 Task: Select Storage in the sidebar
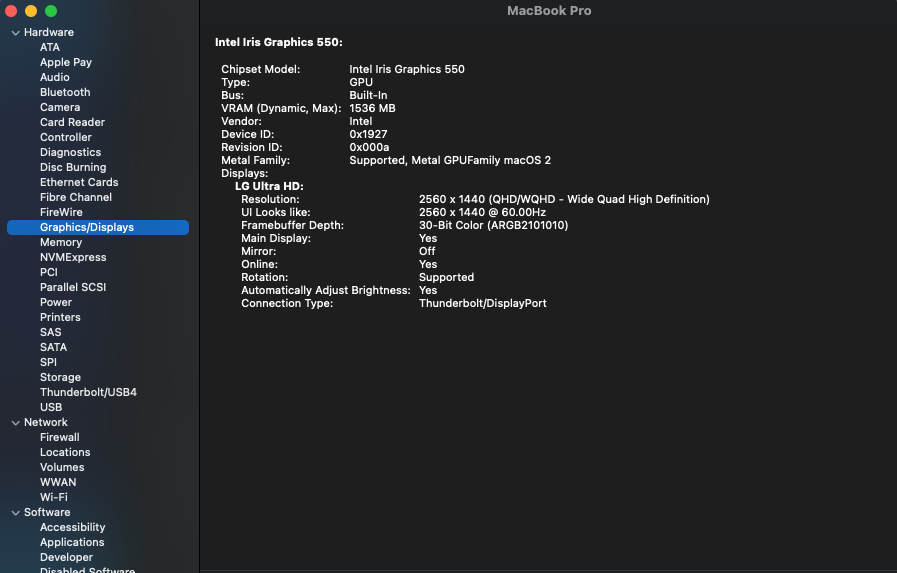coord(60,377)
